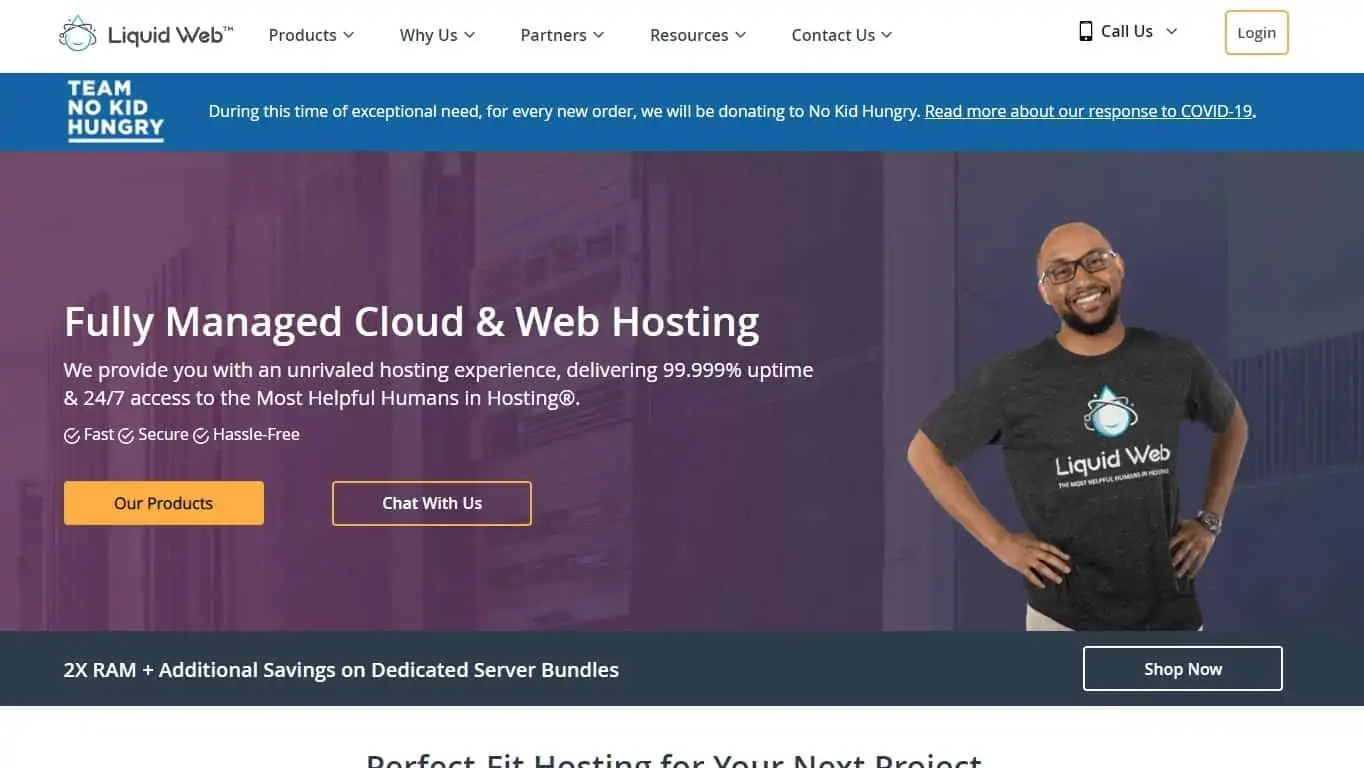Click the Perfect Fit Hosting heading

click(x=675, y=760)
